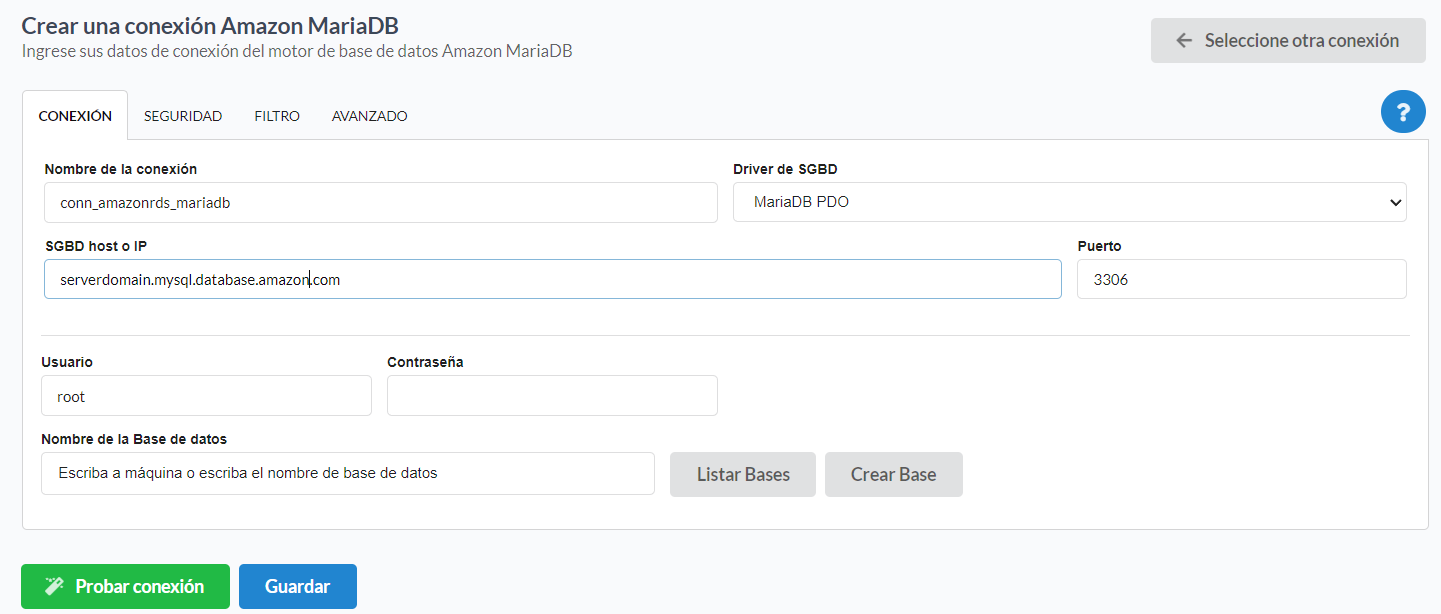Click the back arrow icon beside Seleccione otra conexión
Screen dimensions: 1441x614
point(1184,41)
